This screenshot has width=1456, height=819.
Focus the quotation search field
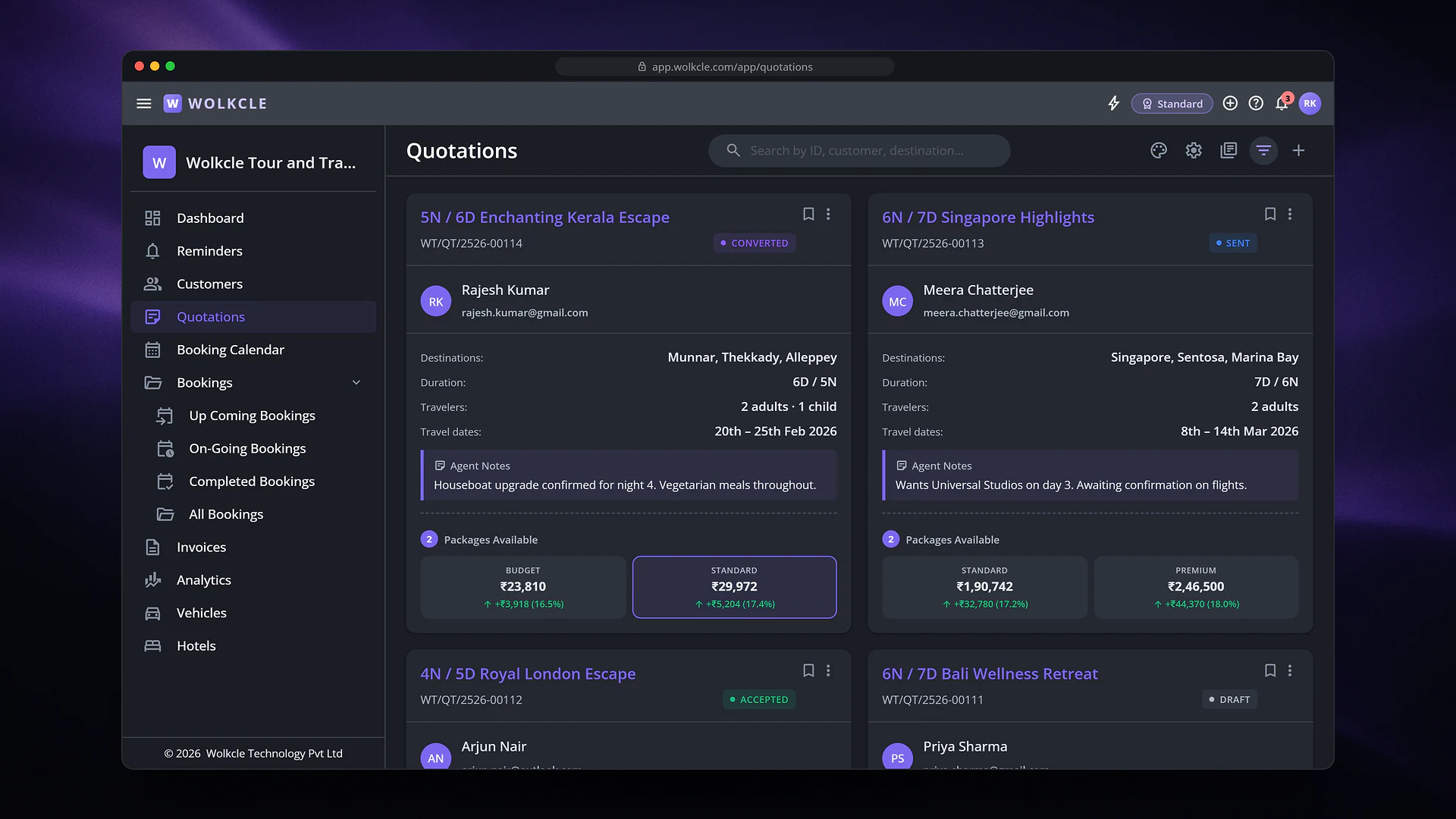click(859, 151)
